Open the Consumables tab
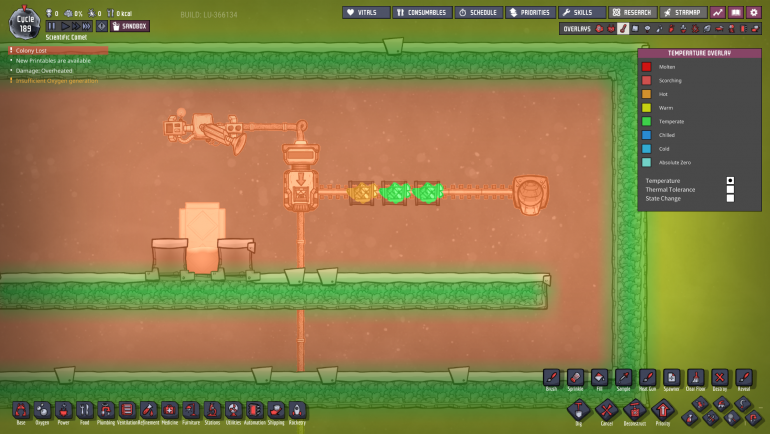 pyautogui.click(x=422, y=12)
